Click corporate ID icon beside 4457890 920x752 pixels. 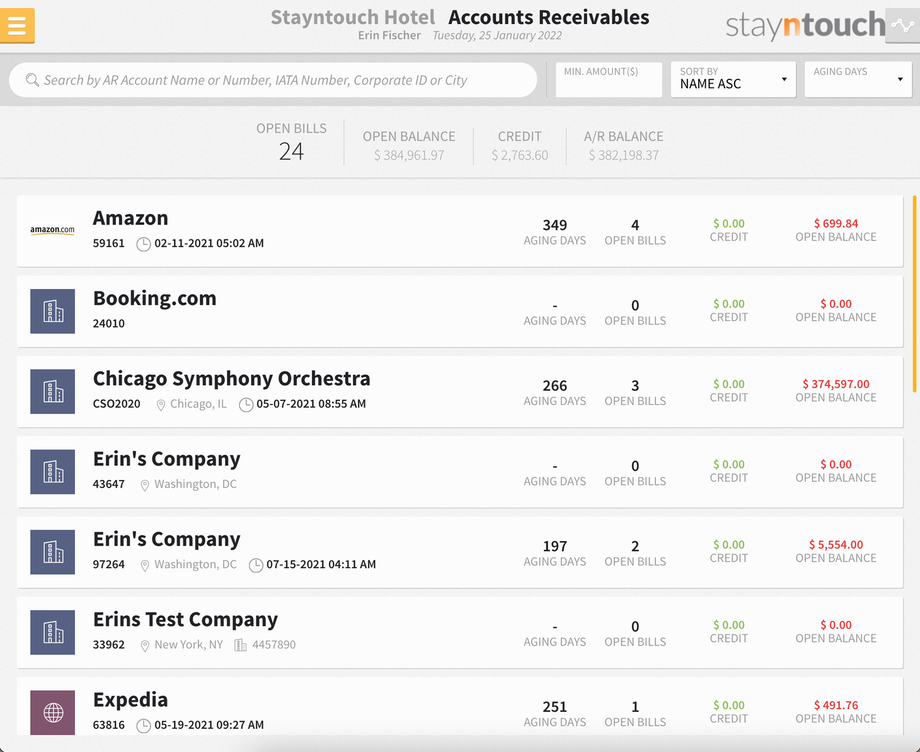click(x=240, y=645)
